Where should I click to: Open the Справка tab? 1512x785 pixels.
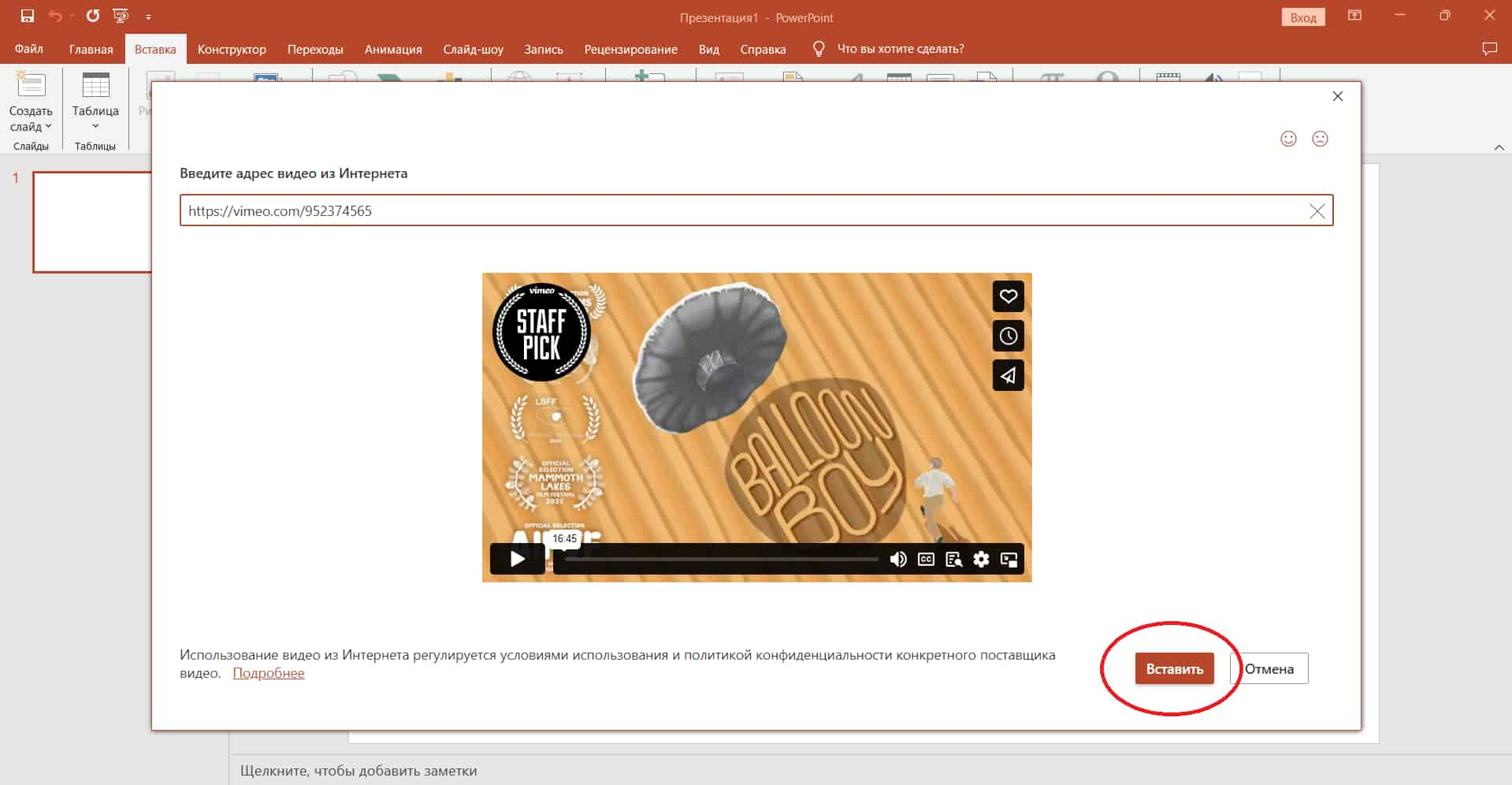pyautogui.click(x=763, y=49)
